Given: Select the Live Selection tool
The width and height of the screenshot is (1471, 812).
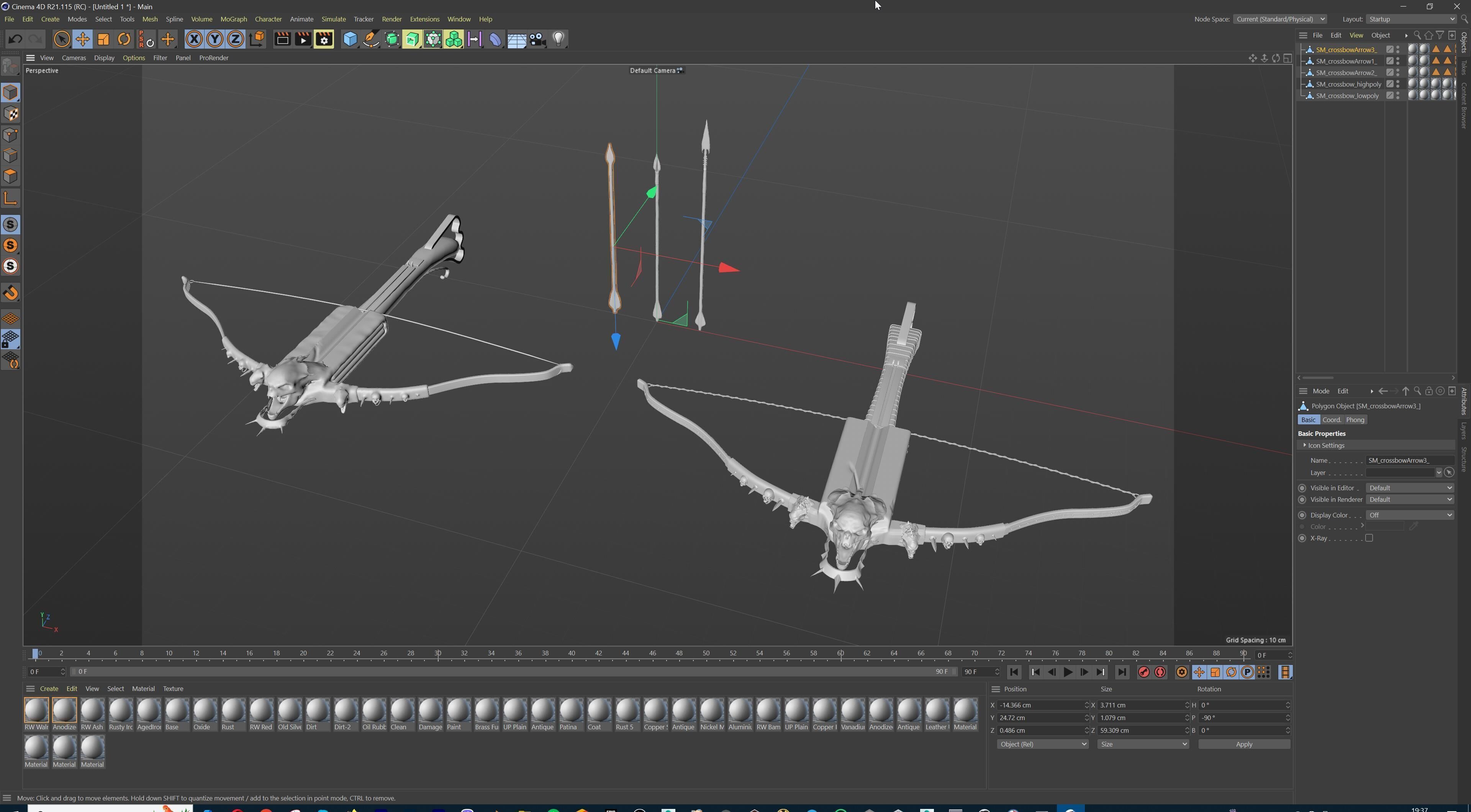Looking at the screenshot, I should [x=62, y=39].
